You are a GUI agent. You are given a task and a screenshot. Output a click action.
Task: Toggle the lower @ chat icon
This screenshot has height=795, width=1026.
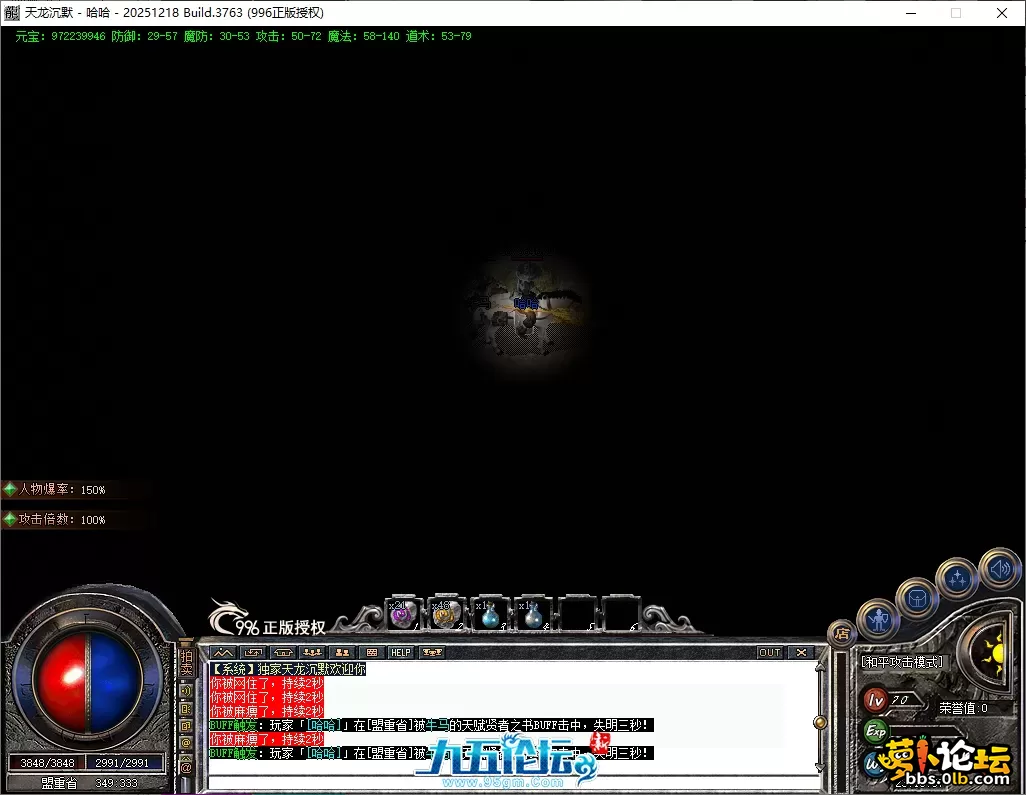tap(186, 766)
